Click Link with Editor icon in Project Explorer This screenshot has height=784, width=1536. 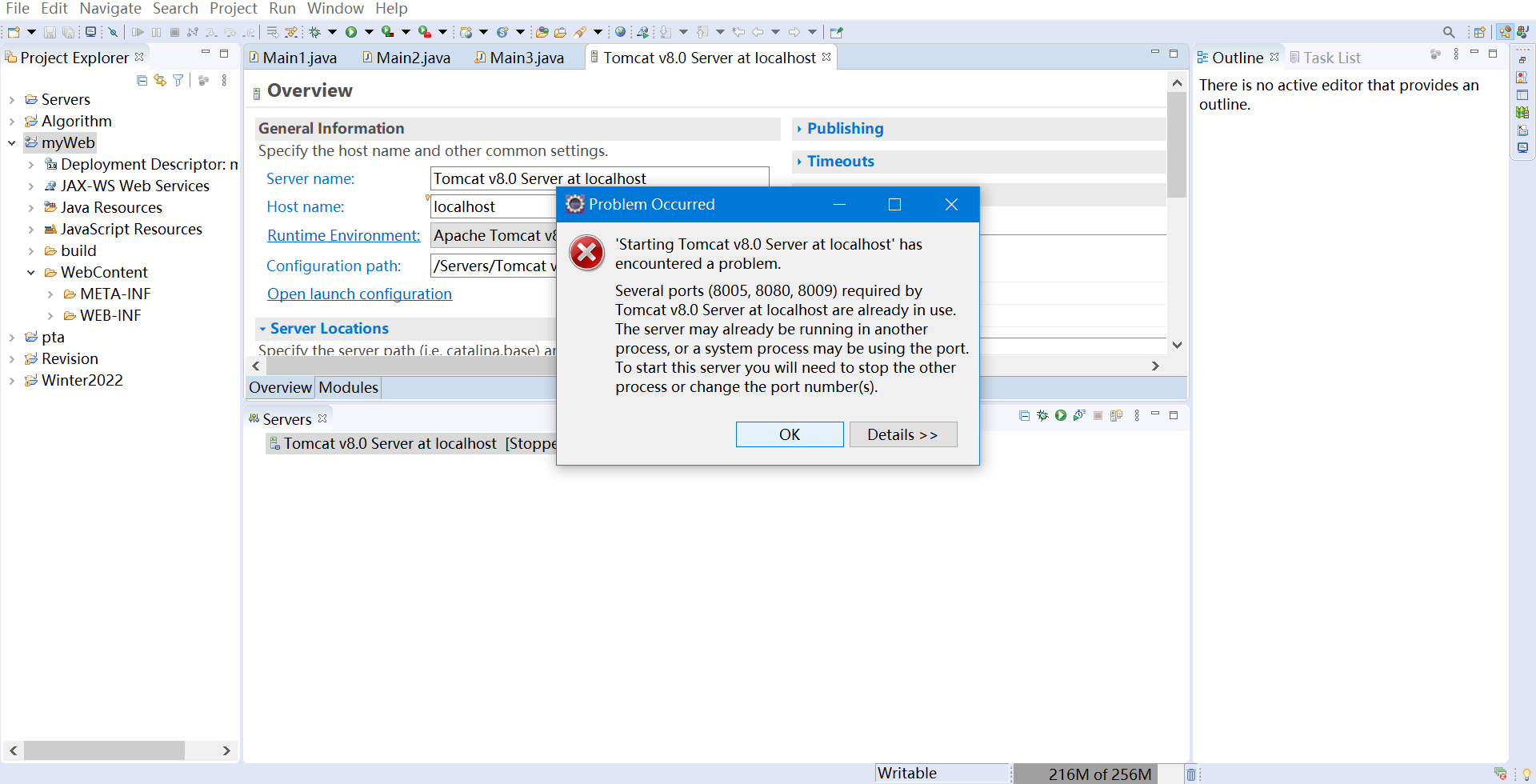[160, 80]
